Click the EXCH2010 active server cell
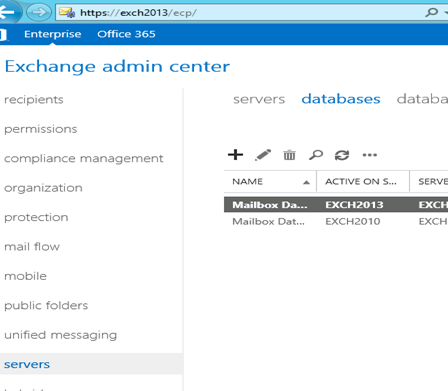 coord(353,221)
